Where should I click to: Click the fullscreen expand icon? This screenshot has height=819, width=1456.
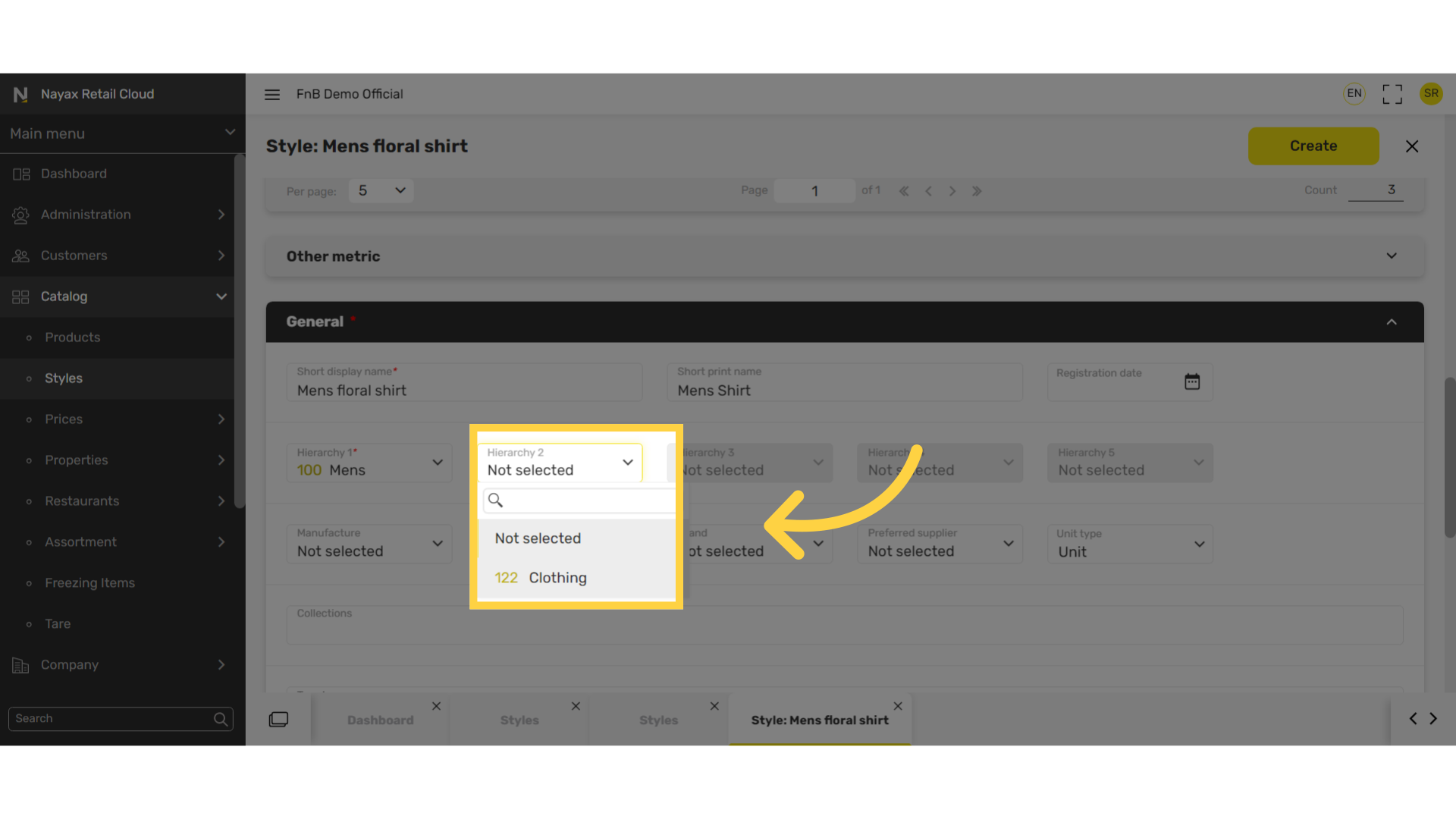click(1392, 94)
